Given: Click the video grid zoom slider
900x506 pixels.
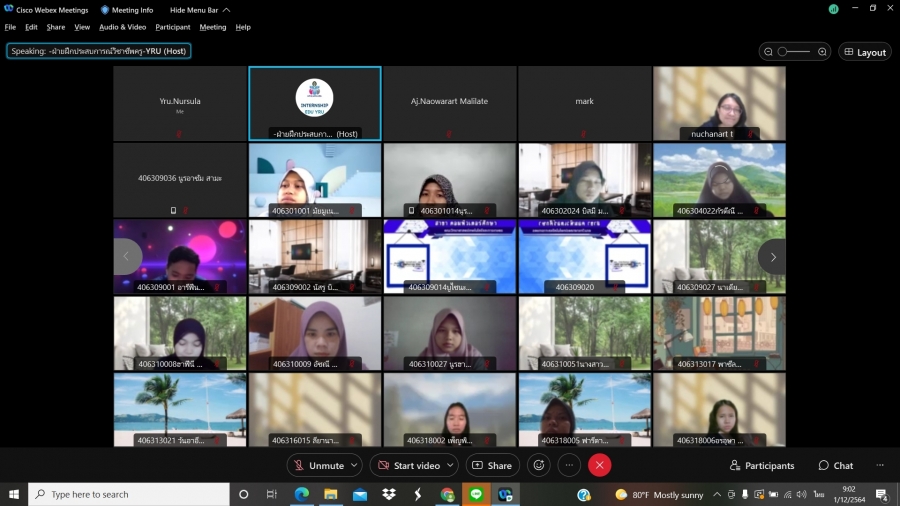Looking at the screenshot, I should 795,52.
